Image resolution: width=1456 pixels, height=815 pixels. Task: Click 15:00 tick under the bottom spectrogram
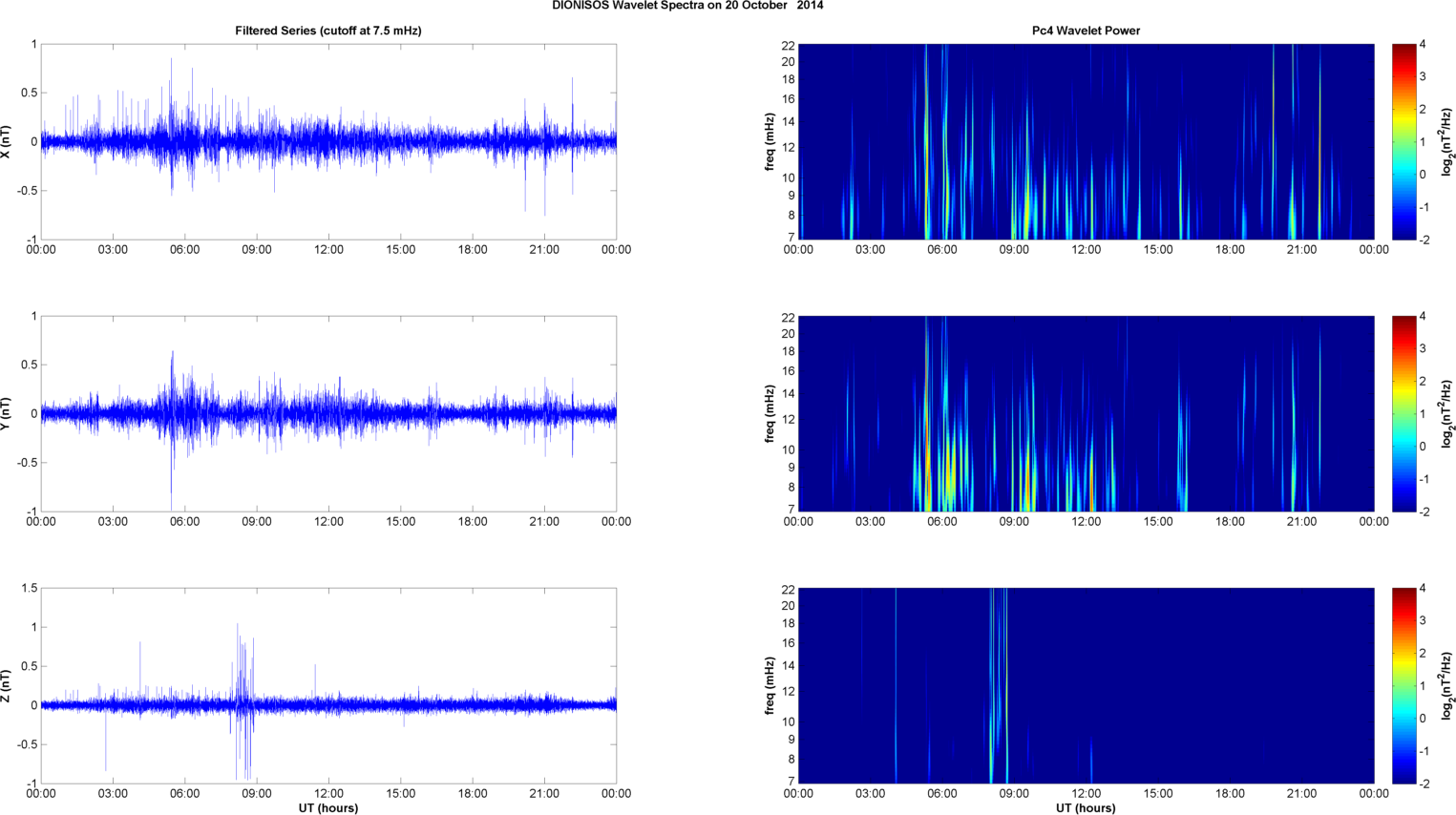1158,794
